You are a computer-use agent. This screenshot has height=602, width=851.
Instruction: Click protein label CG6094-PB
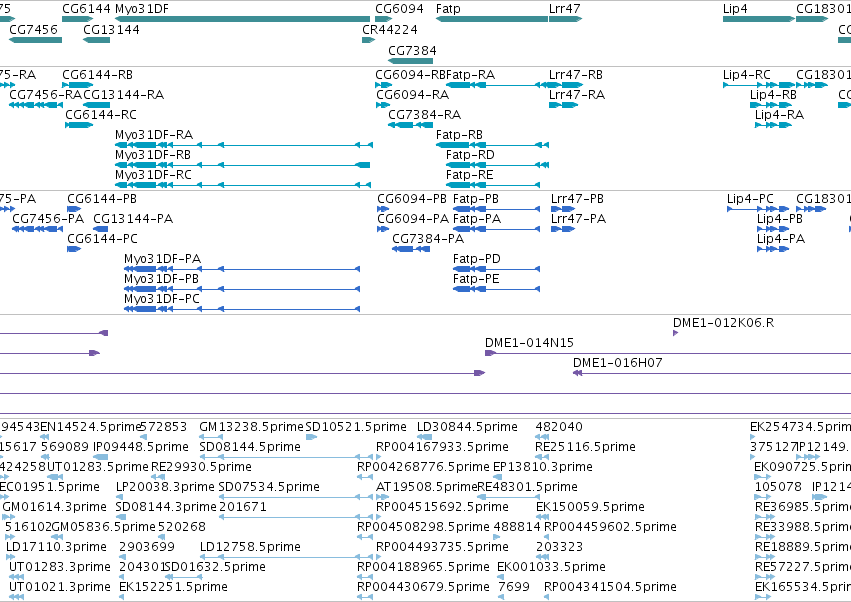(x=412, y=199)
